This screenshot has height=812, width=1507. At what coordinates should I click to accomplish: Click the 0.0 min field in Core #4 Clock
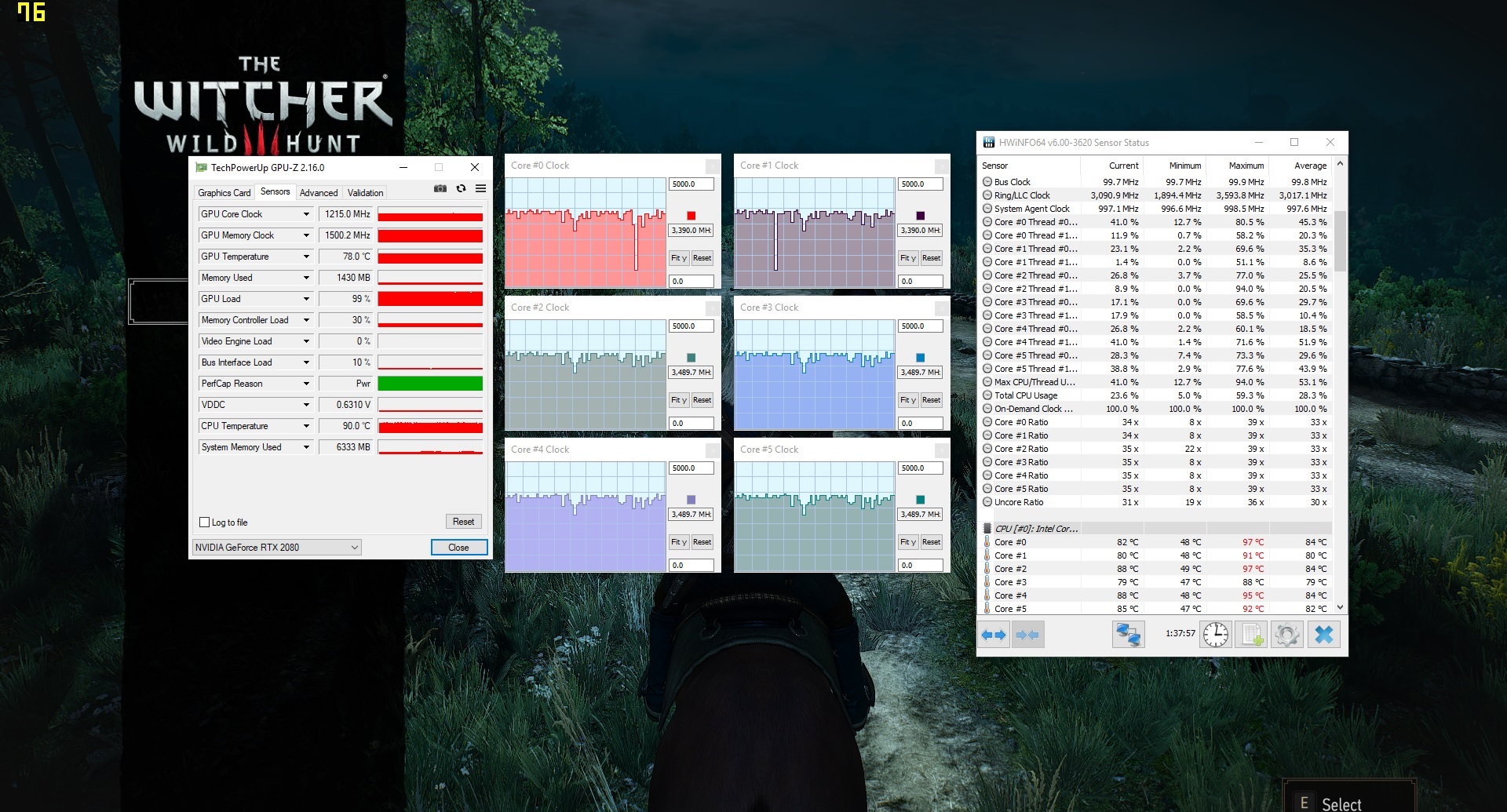click(x=691, y=566)
